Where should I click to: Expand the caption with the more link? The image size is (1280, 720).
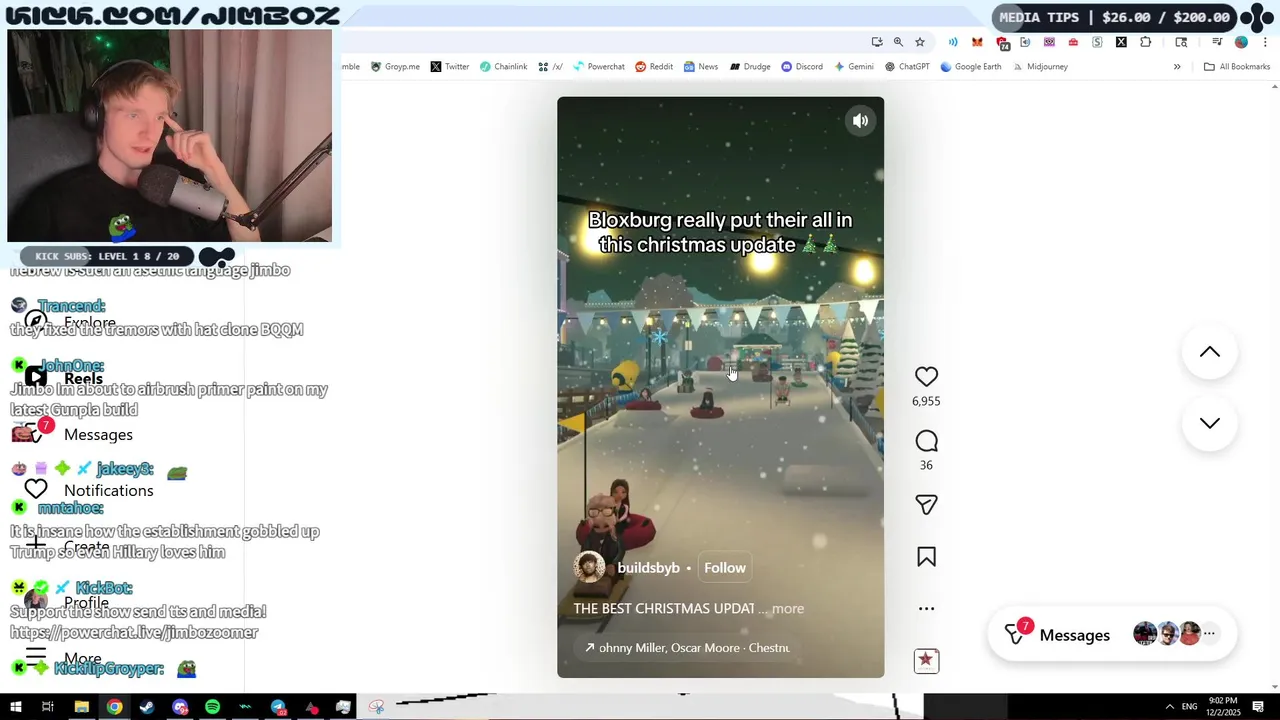[x=788, y=608]
